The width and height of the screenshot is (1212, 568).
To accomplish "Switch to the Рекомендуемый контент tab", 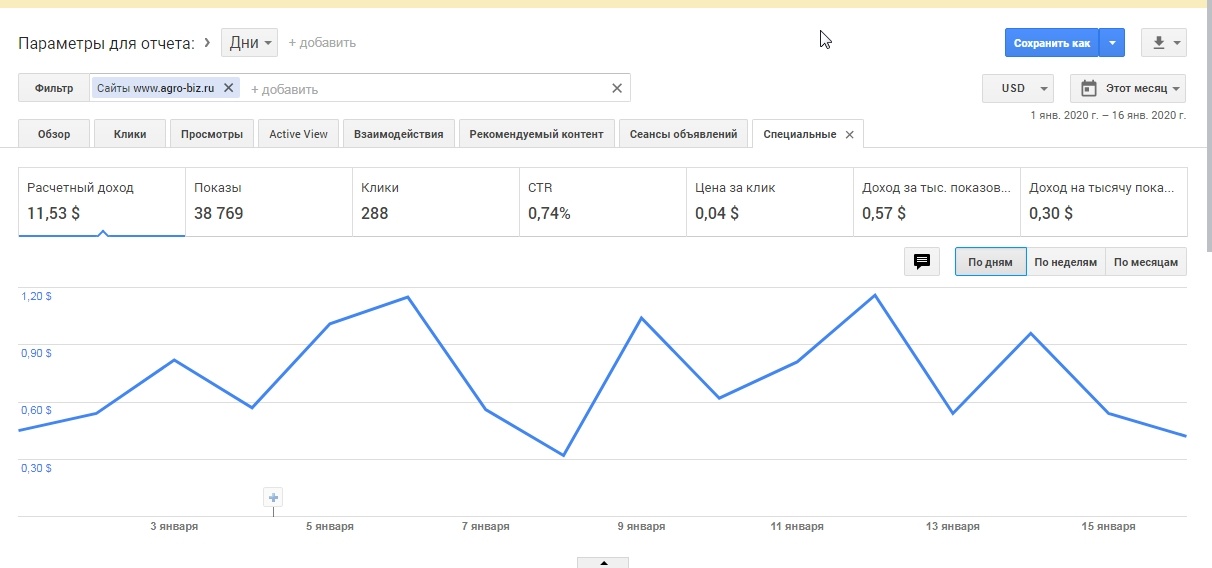I will (536, 134).
